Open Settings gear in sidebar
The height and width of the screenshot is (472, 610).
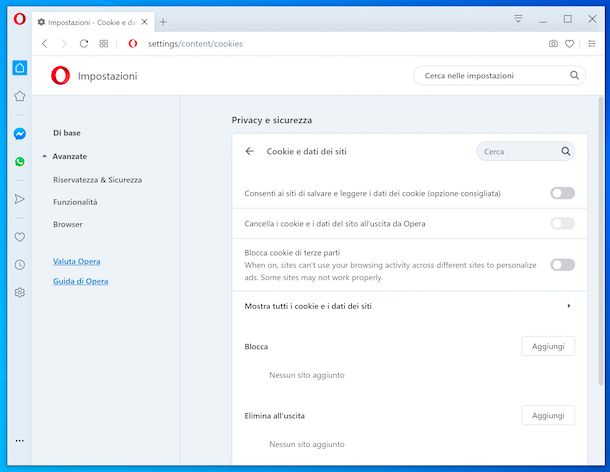click(x=20, y=292)
